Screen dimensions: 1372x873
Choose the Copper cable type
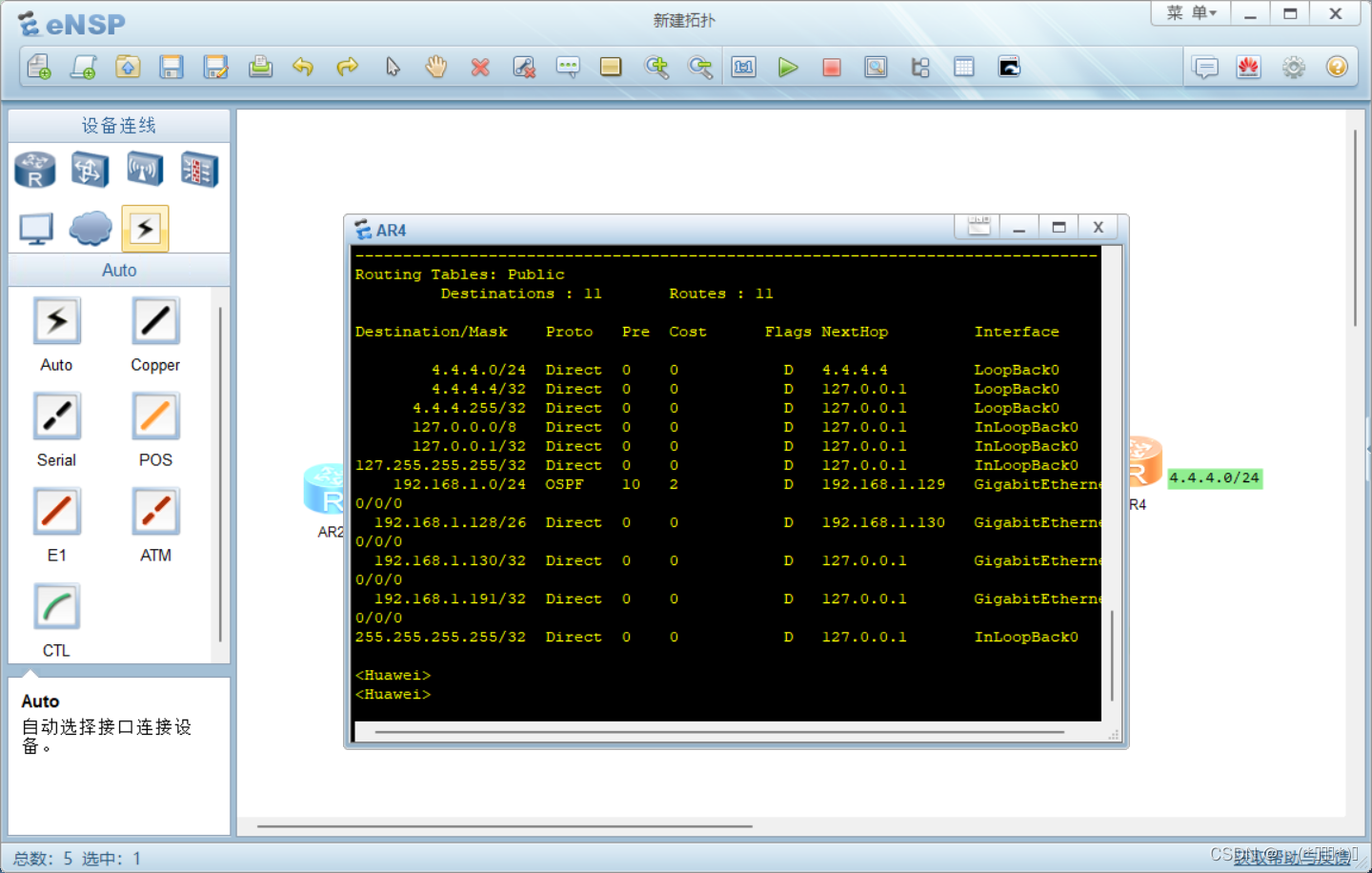pos(155,321)
